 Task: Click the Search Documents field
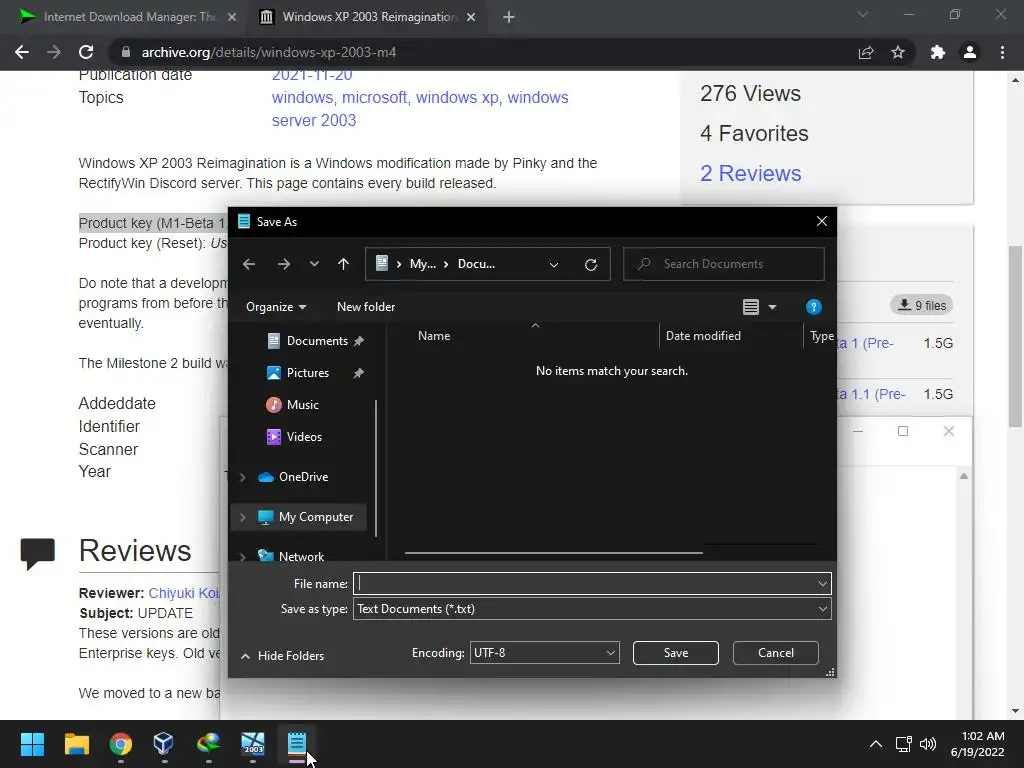[x=724, y=264]
